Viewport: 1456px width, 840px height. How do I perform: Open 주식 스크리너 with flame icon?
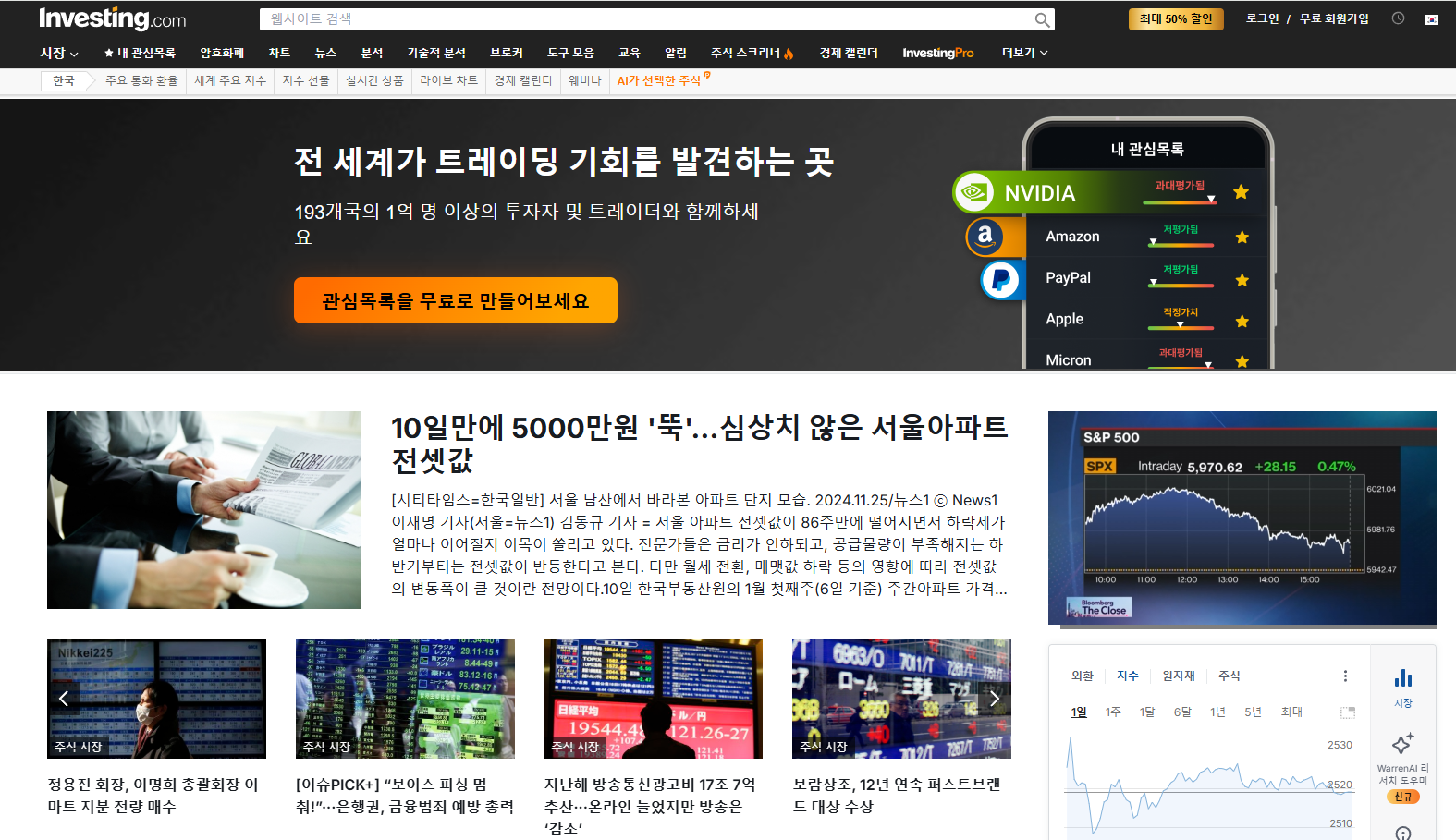752,53
